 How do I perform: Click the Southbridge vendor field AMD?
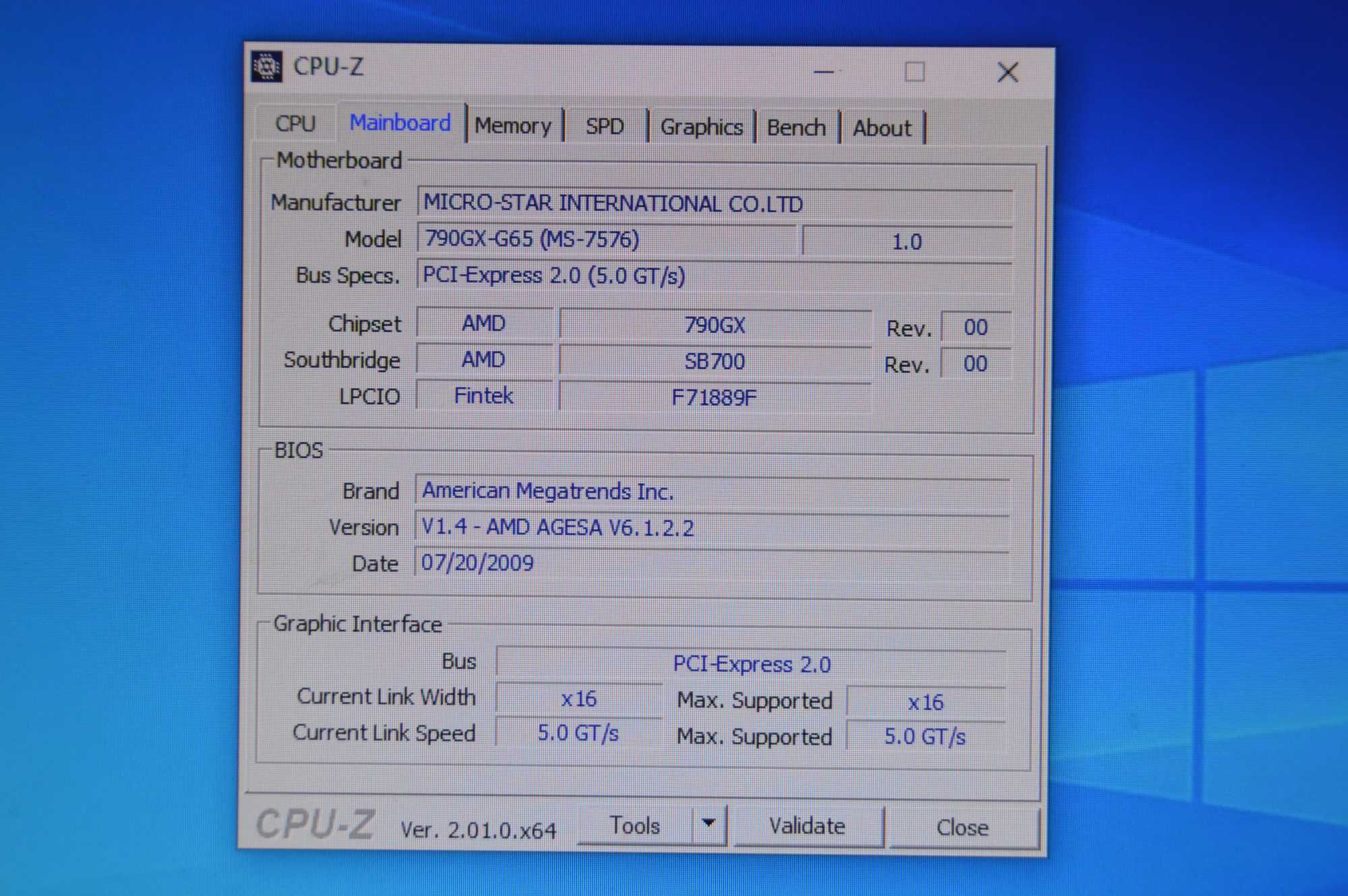pos(484,359)
